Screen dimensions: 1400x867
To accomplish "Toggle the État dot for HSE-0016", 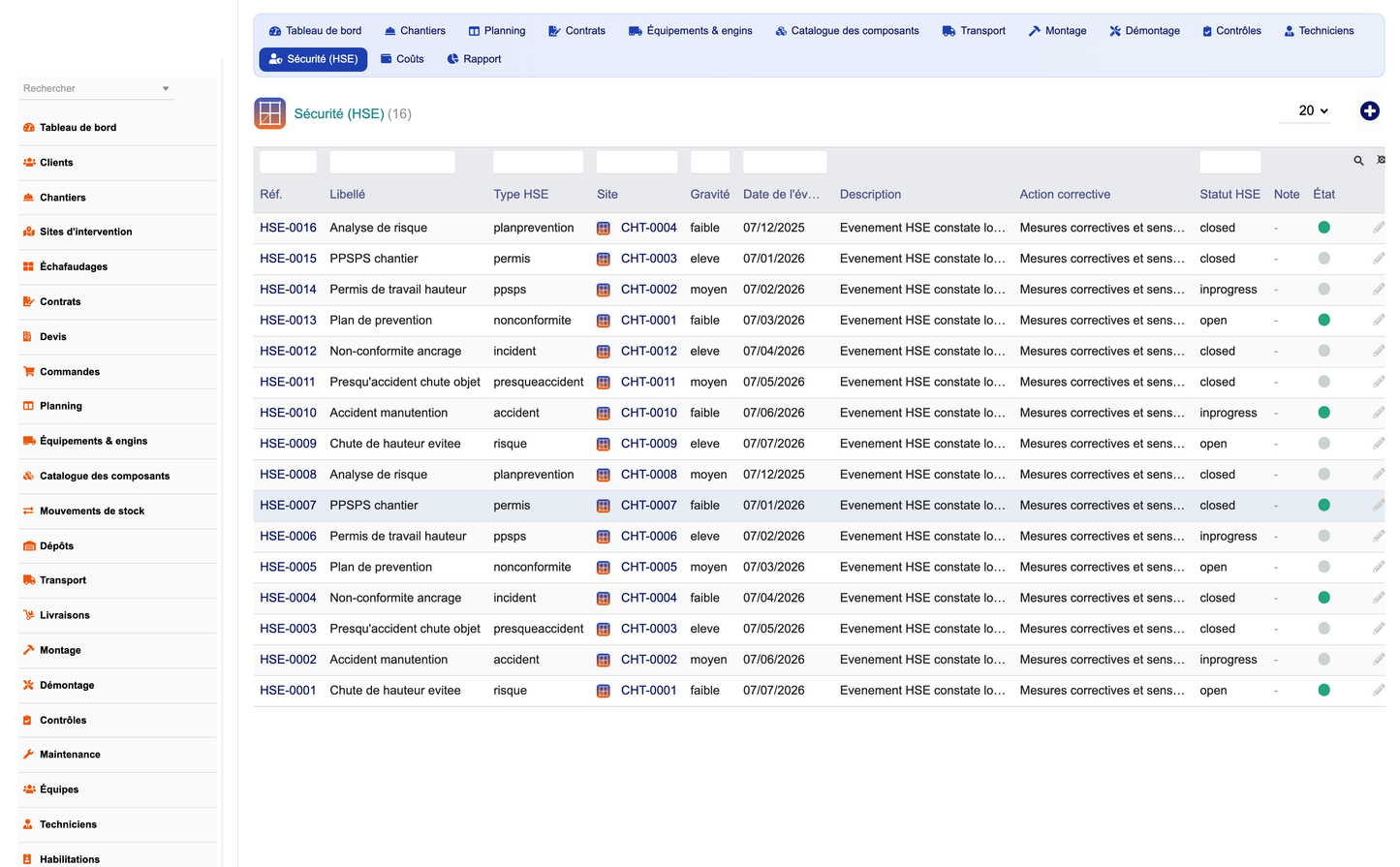I will coord(1324,228).
